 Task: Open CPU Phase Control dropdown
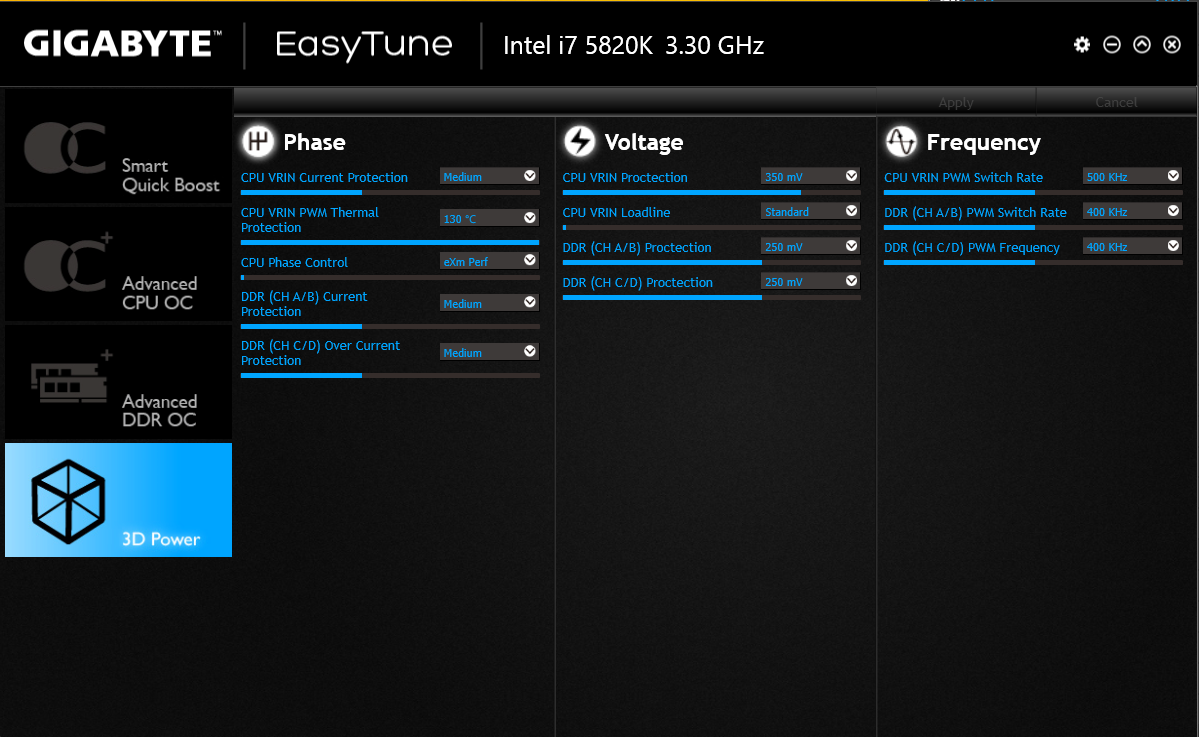[x=489, y=261]
